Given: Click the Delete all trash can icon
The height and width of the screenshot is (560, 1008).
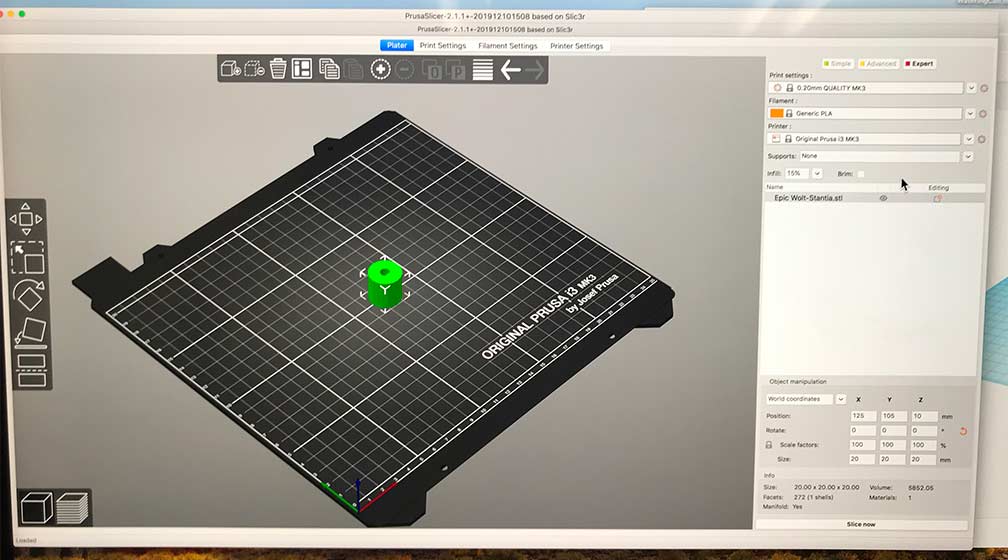Looking at the screenshot, I should click(x=278, y=68).
